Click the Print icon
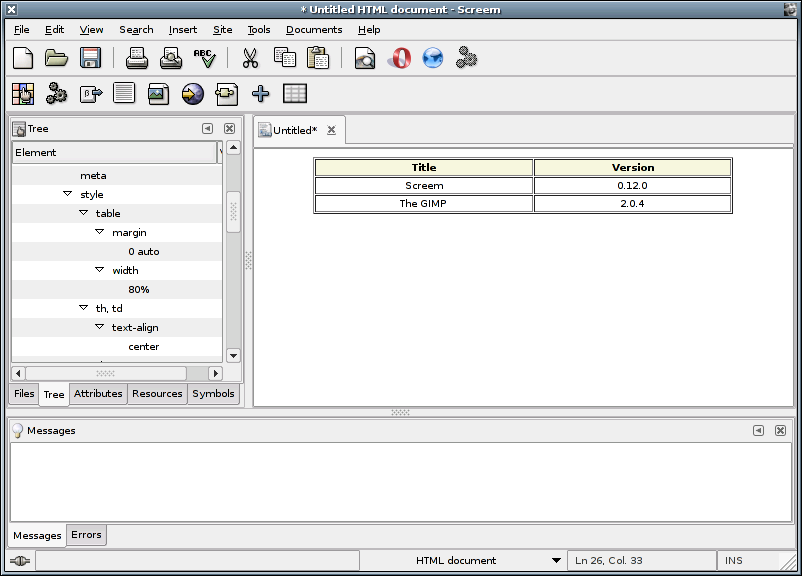The width and height of the screenshot is (802, 576). click(x=137, y=58)
